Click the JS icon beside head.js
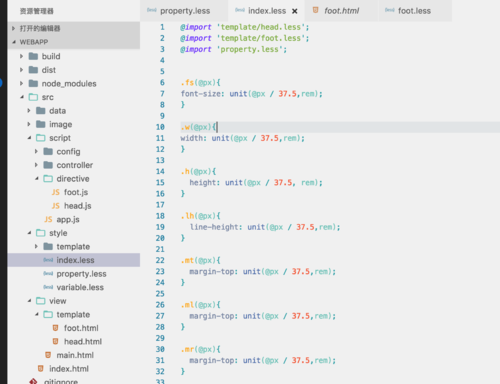This screenshot has width=500, height=384. 56,206
